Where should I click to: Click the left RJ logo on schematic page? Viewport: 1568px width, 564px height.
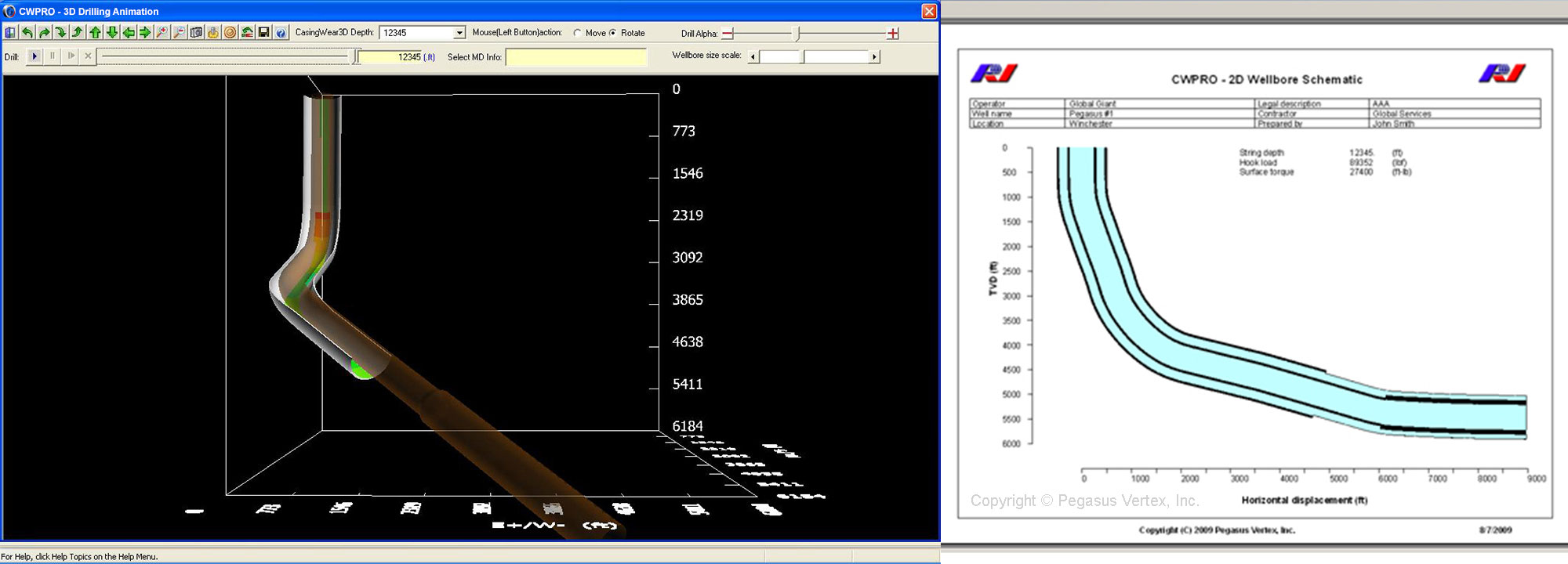click(994, 74)
